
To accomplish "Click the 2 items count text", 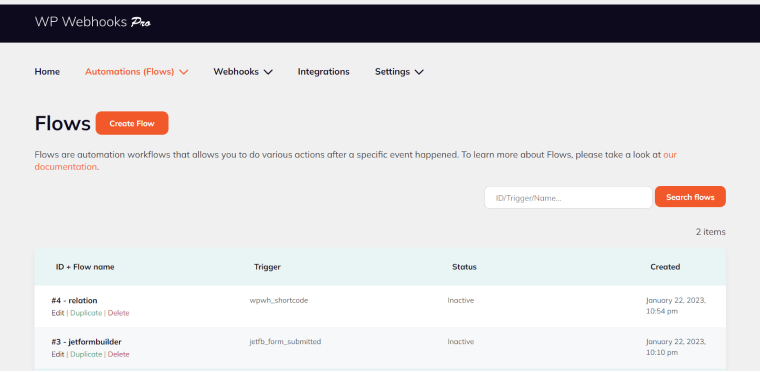I will pyautogui.click(x=711, y=232).
